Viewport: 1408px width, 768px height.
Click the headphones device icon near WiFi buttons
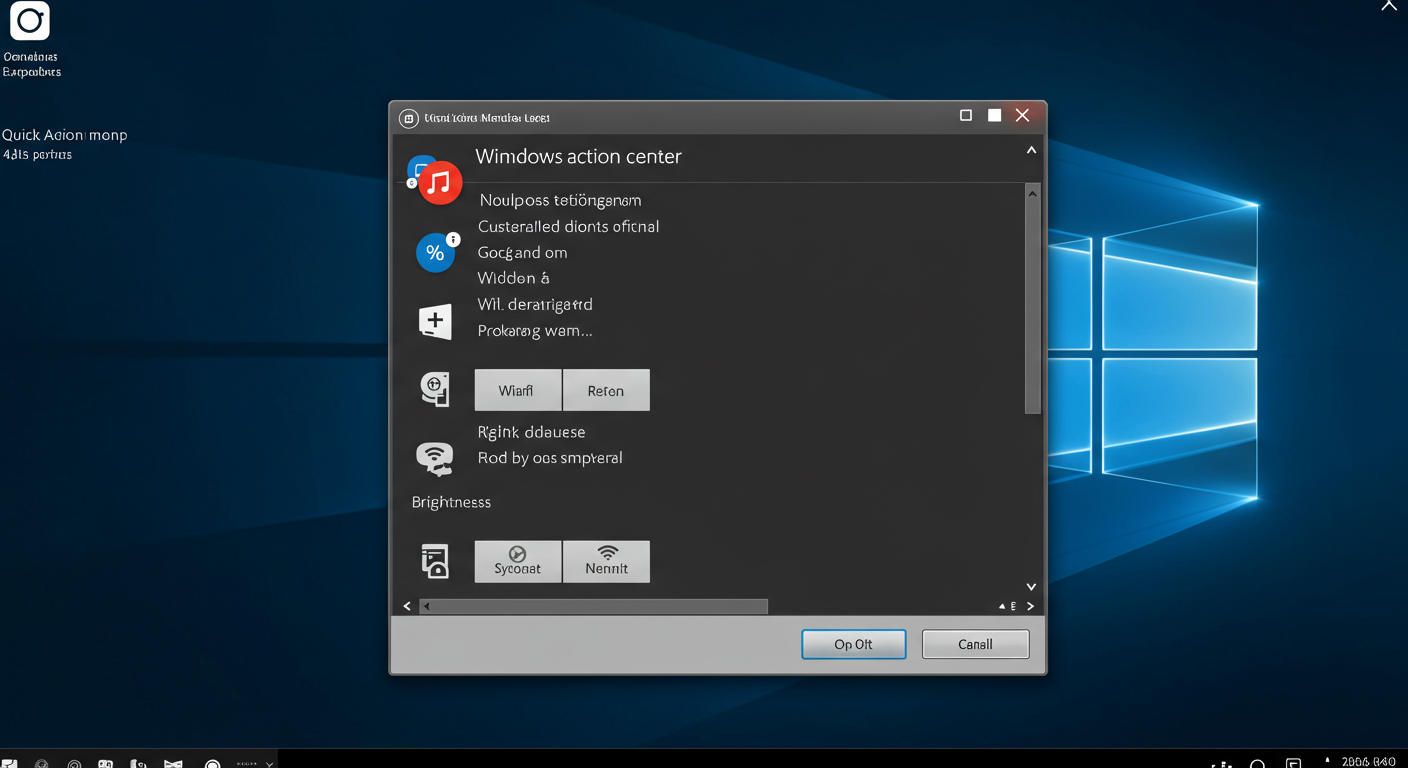point(434,389)
